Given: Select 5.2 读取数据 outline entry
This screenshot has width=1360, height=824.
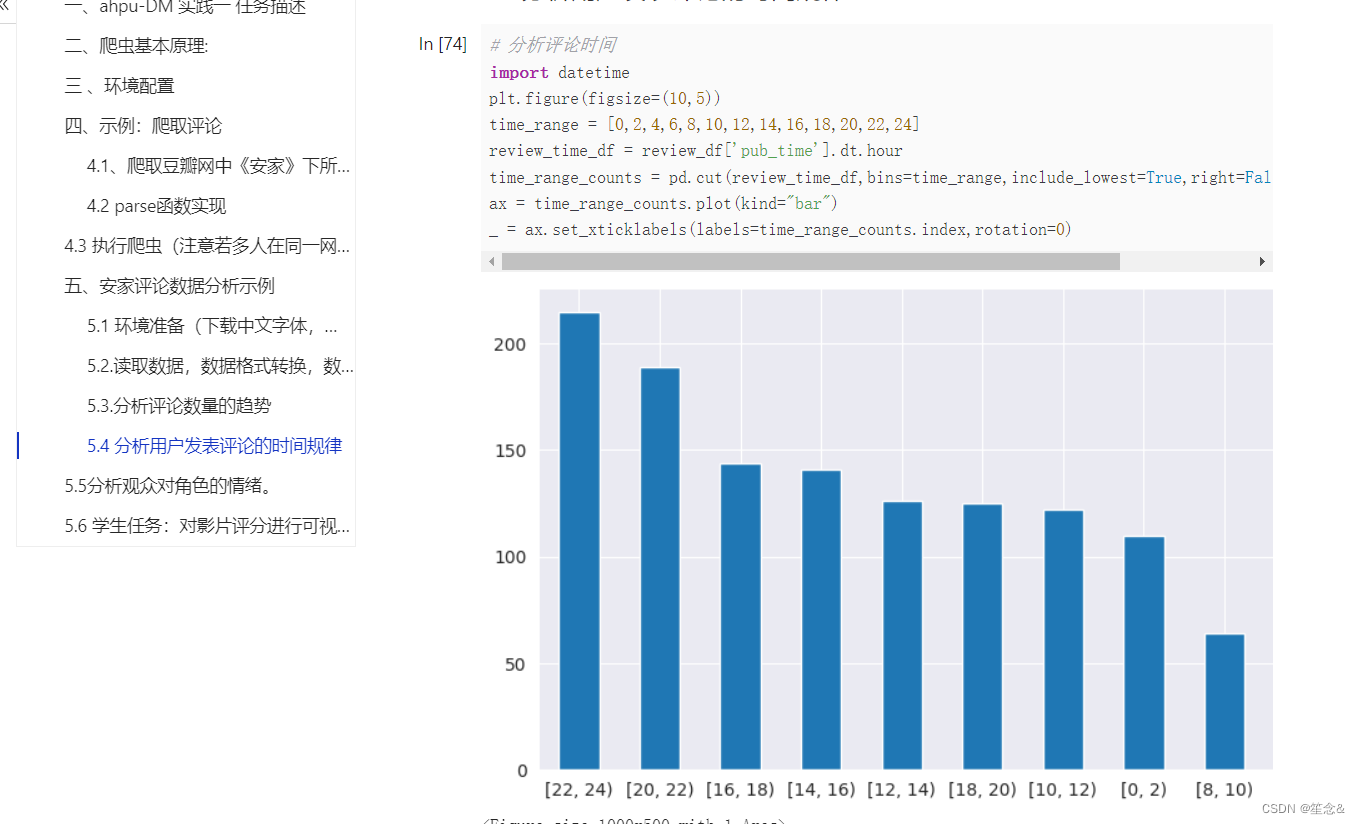Looking at the screenshot, I should pyautogui.click(x=220, y=366).
